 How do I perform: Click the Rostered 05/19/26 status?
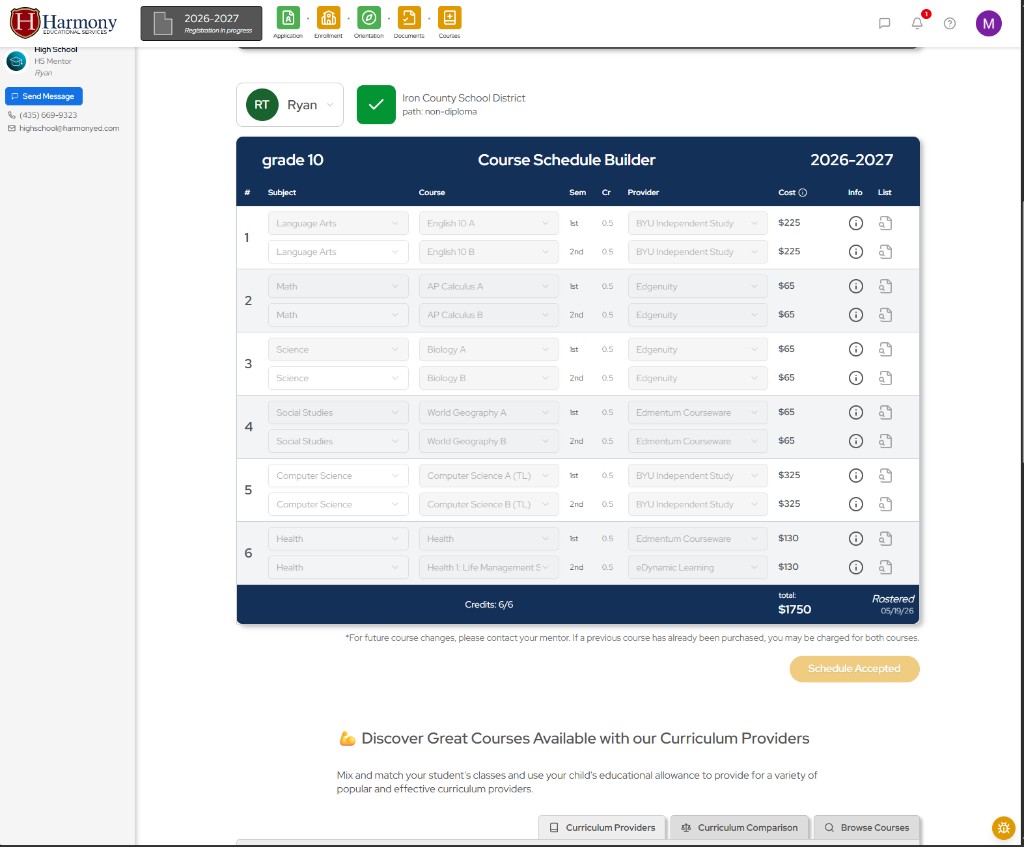(893, 605)
